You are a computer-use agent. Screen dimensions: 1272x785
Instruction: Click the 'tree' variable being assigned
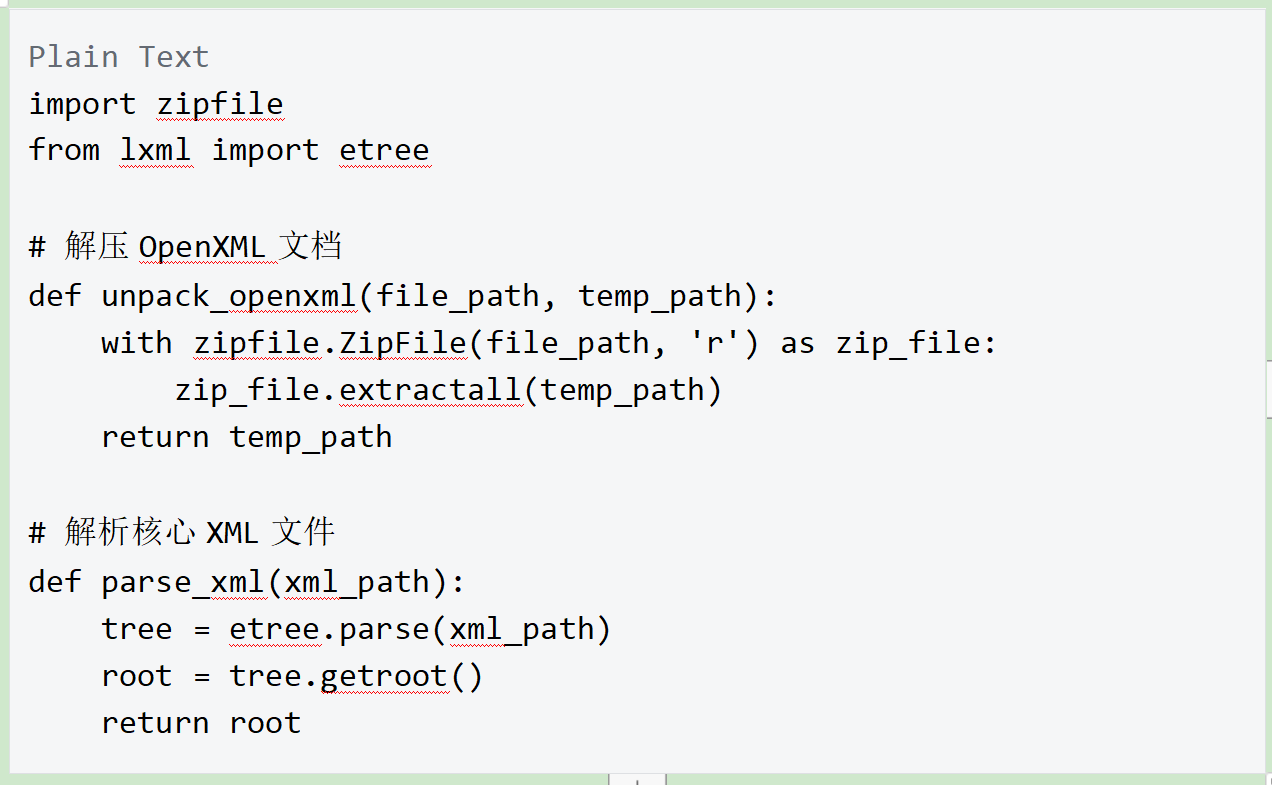point(137,629)
